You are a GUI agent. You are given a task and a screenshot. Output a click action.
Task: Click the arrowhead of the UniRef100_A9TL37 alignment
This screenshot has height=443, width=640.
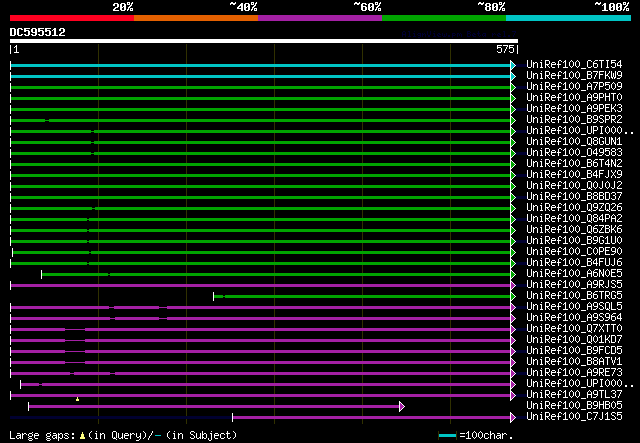point(514,395)
